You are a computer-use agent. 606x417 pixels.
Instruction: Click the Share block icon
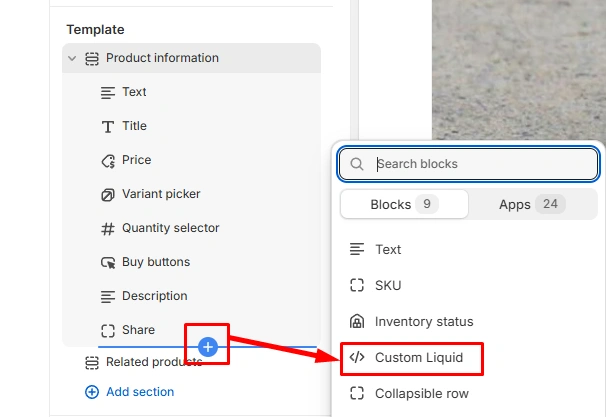108,330
